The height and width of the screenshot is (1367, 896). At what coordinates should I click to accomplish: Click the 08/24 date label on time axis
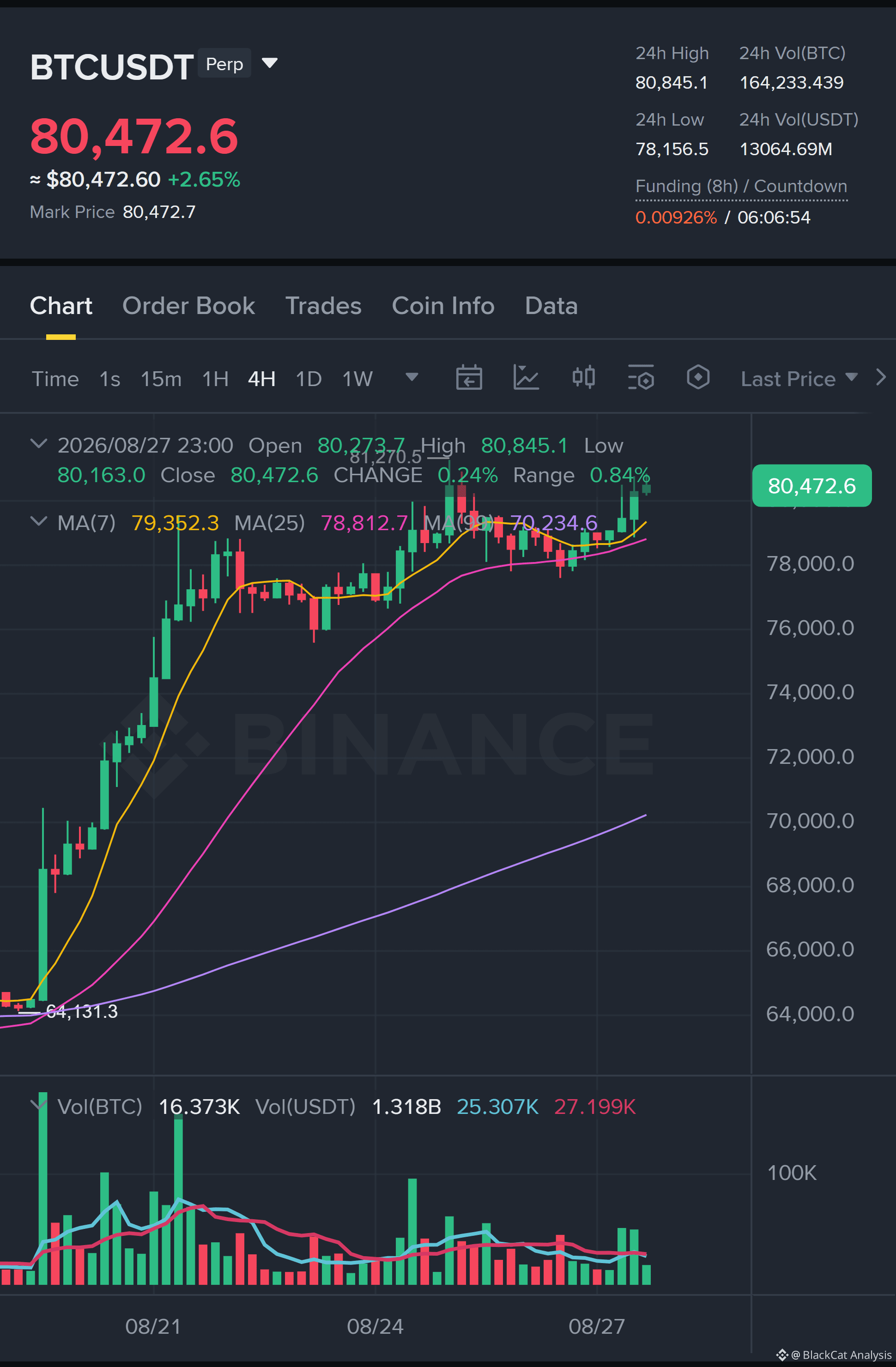[x=375, y=1326]
